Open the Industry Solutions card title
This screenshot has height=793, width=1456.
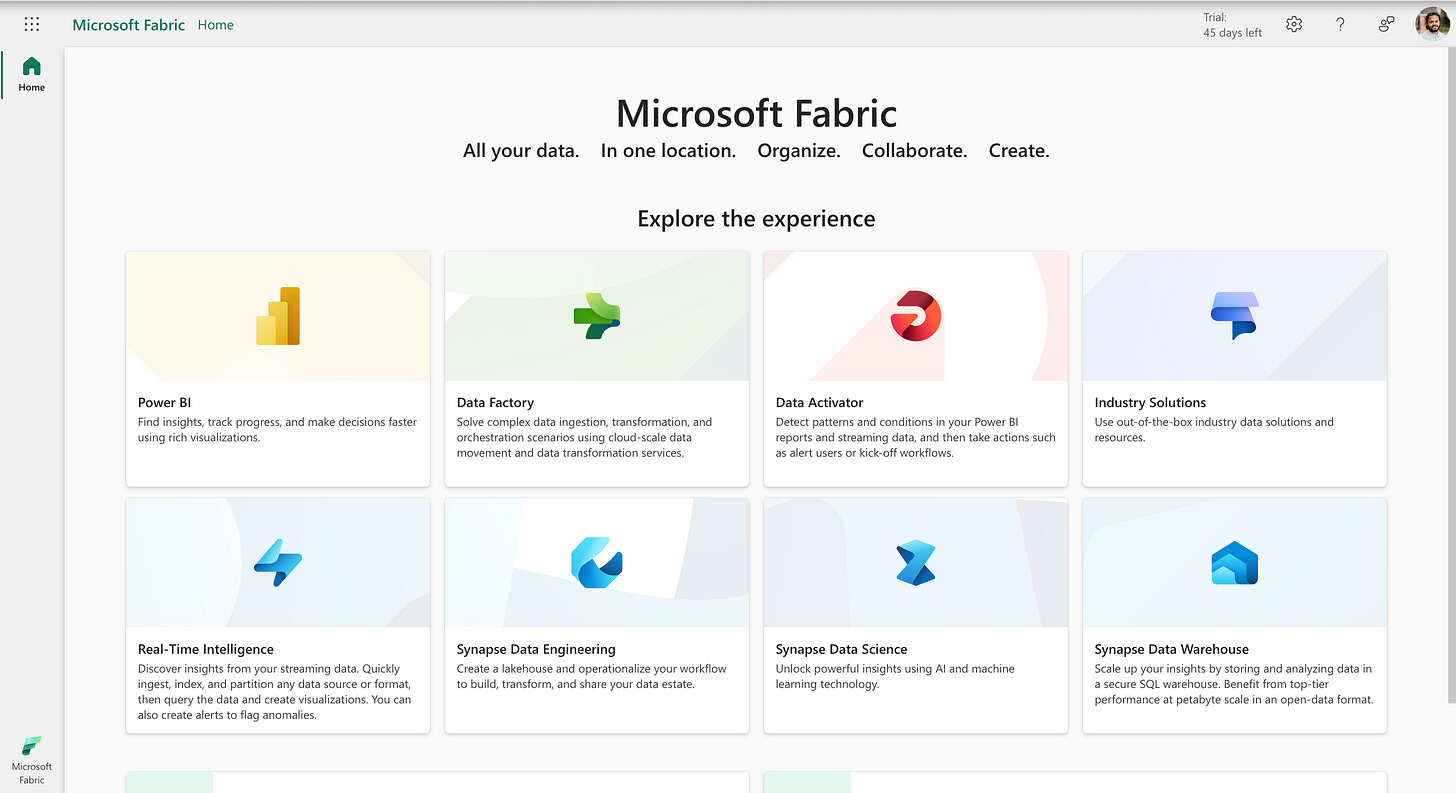pyautogui.click(x=1150, y=402)
